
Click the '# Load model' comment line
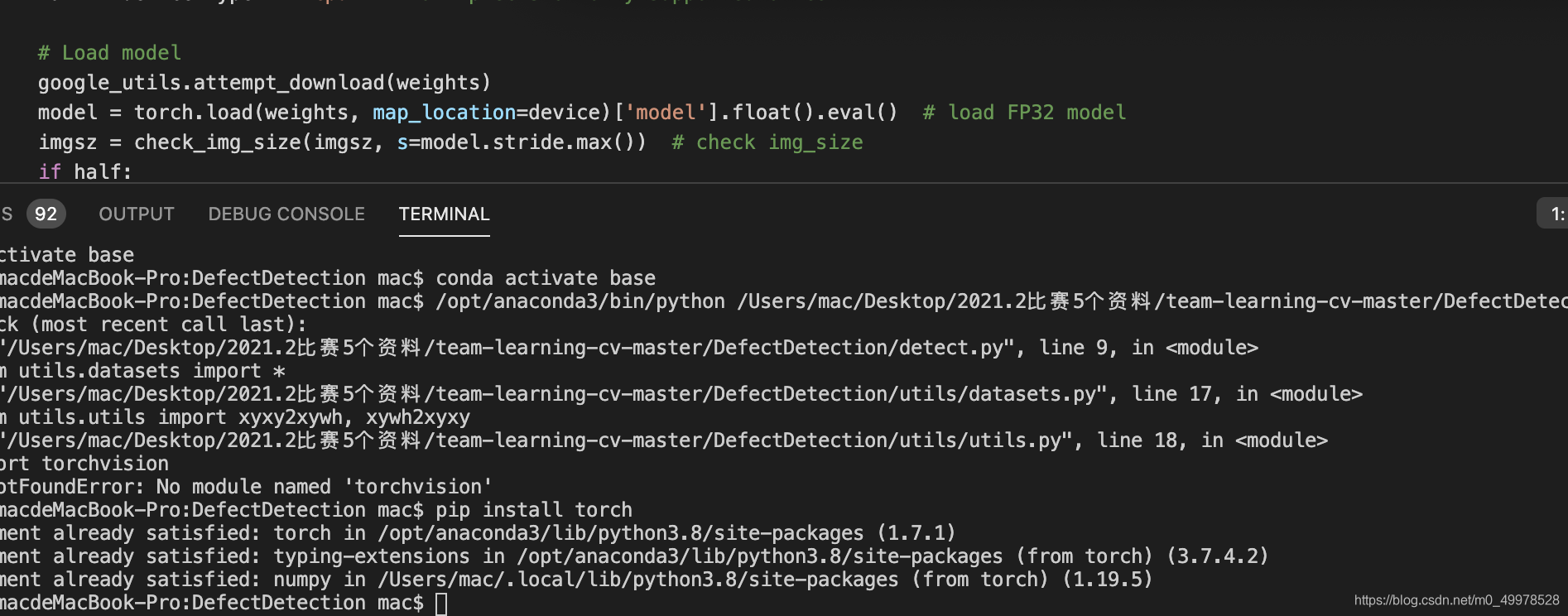[x=109, y=53]
